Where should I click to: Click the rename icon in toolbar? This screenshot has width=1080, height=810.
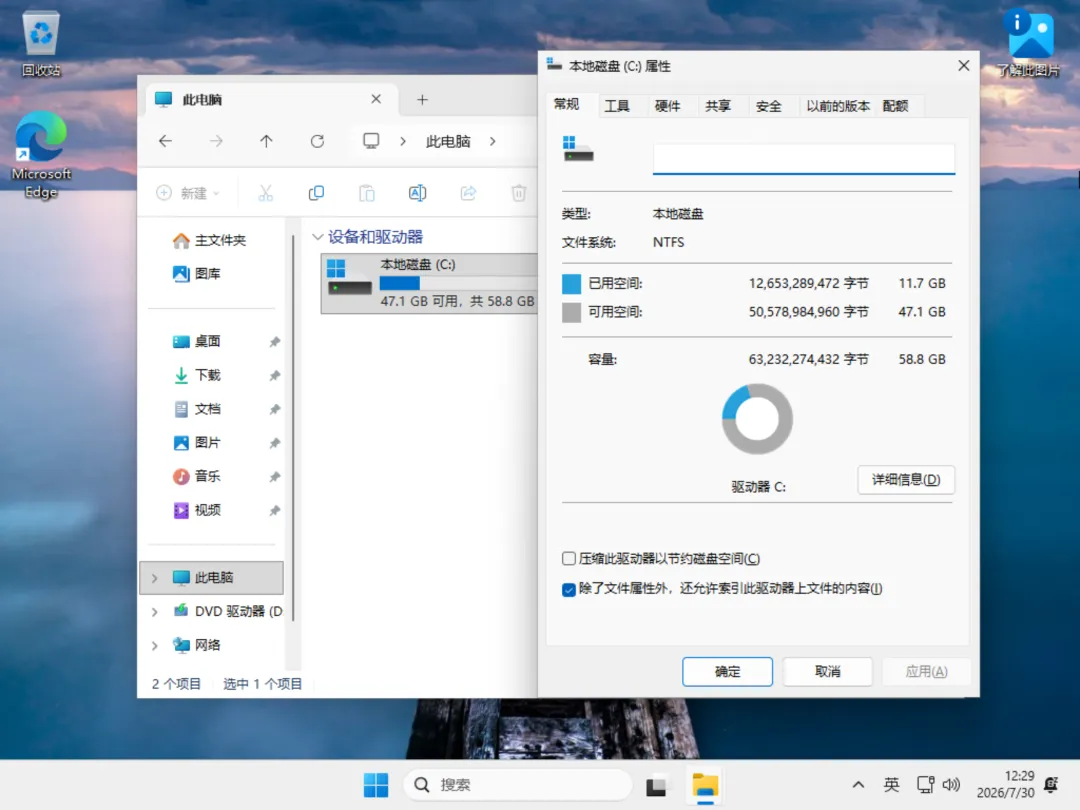[x=417, y=193]
